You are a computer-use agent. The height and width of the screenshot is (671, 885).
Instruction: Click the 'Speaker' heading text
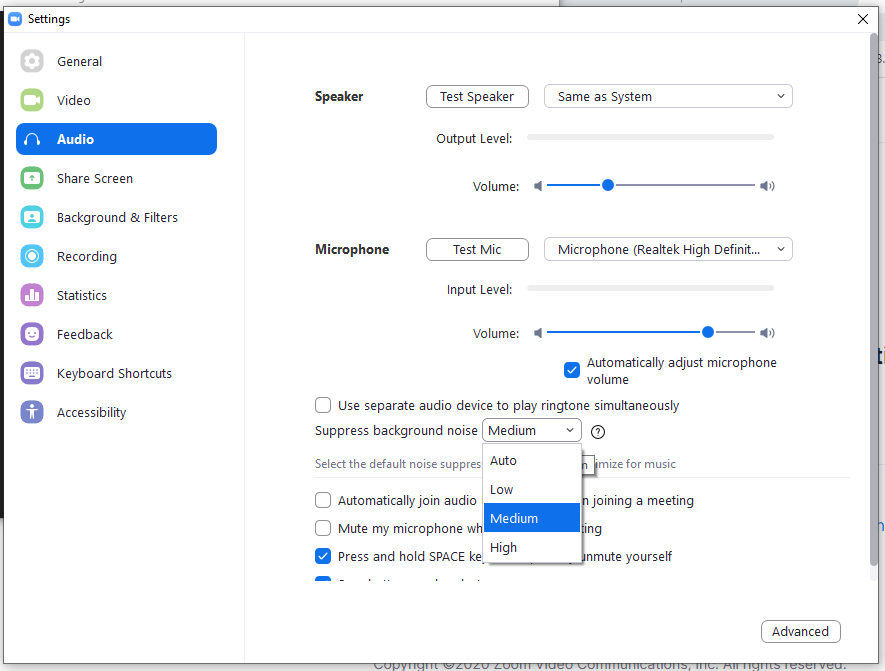click(x=339, y=97)
